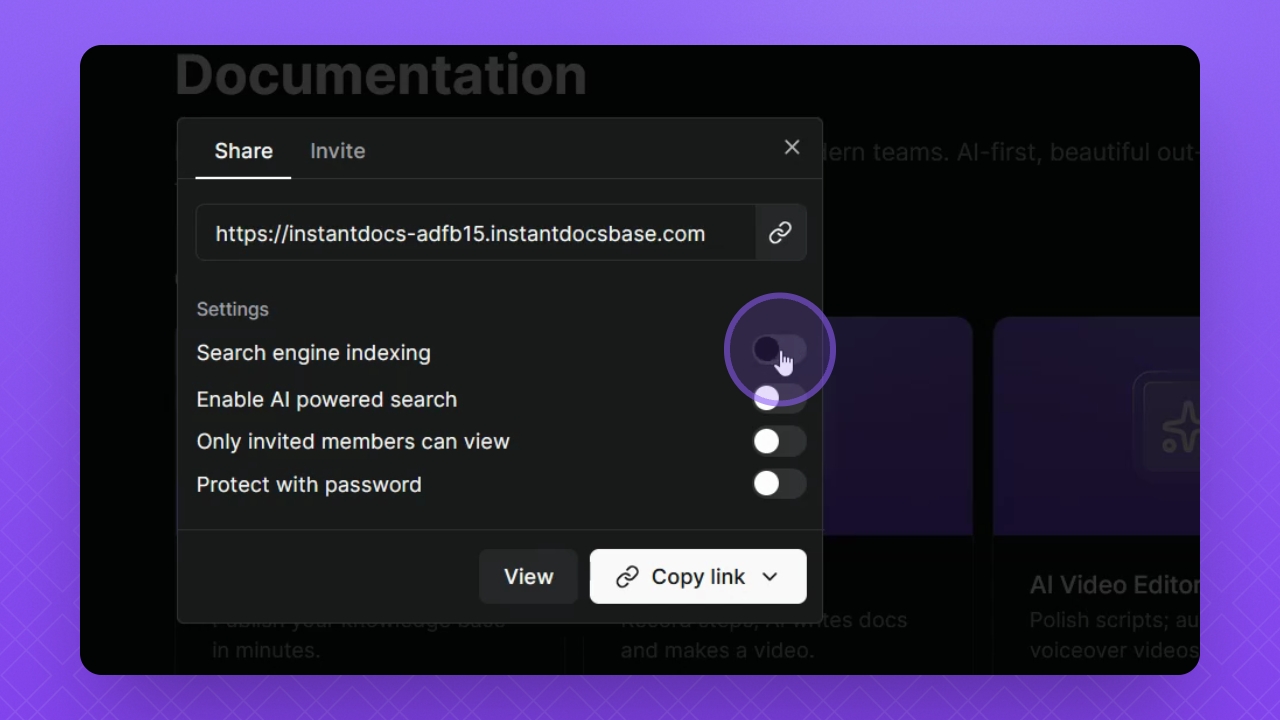The width and height of the screenshot is (1280, 720).
Task: Toggle Search engine indexing switch
Action: (x=779, y=350)
